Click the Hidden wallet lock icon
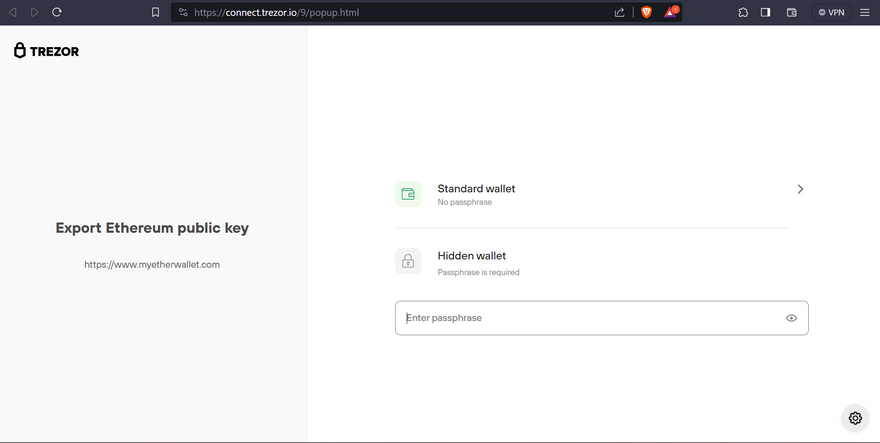This screenshot has height=443, width=880. coord(408,262)
